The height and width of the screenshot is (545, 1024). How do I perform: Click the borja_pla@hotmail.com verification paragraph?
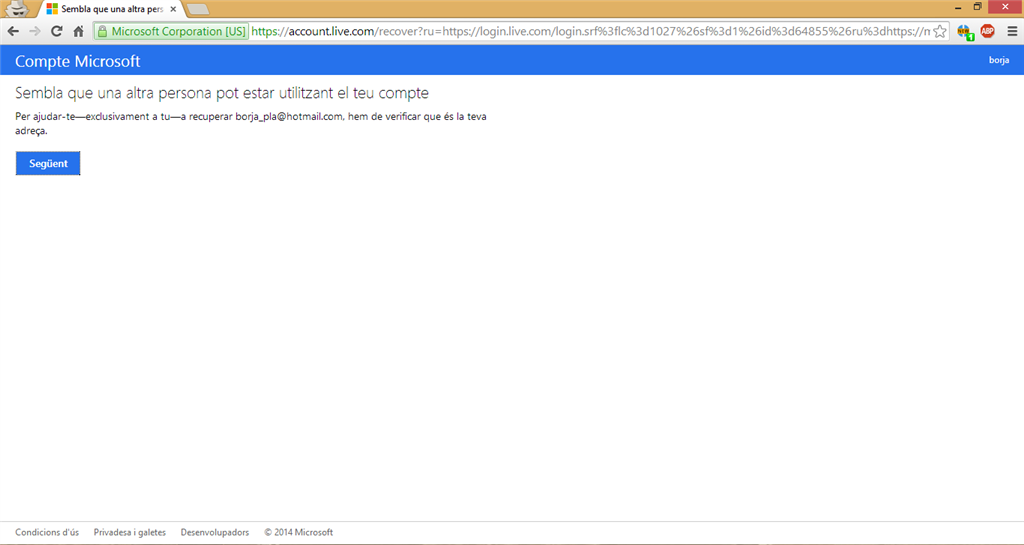pyautogui.click(x=251, y=123)
